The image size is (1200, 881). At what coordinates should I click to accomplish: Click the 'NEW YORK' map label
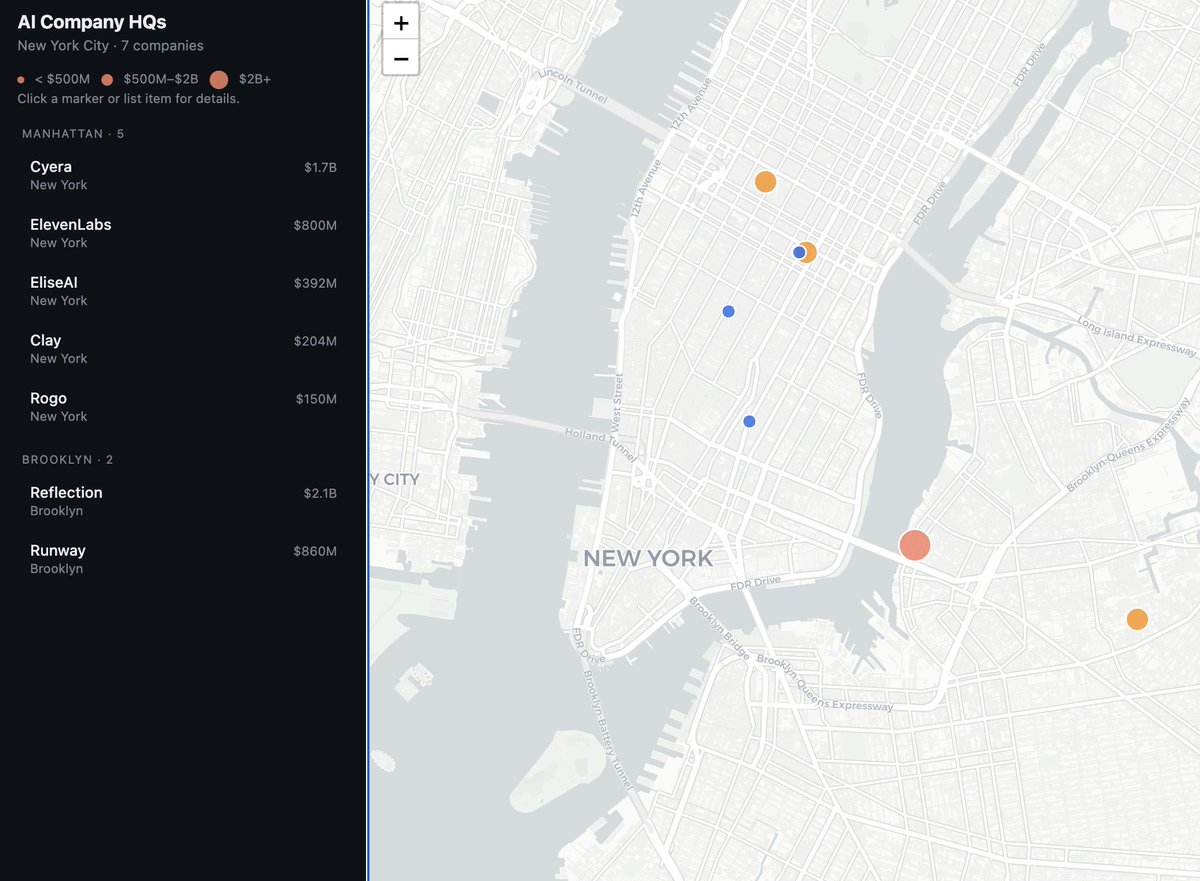point(648,558)
